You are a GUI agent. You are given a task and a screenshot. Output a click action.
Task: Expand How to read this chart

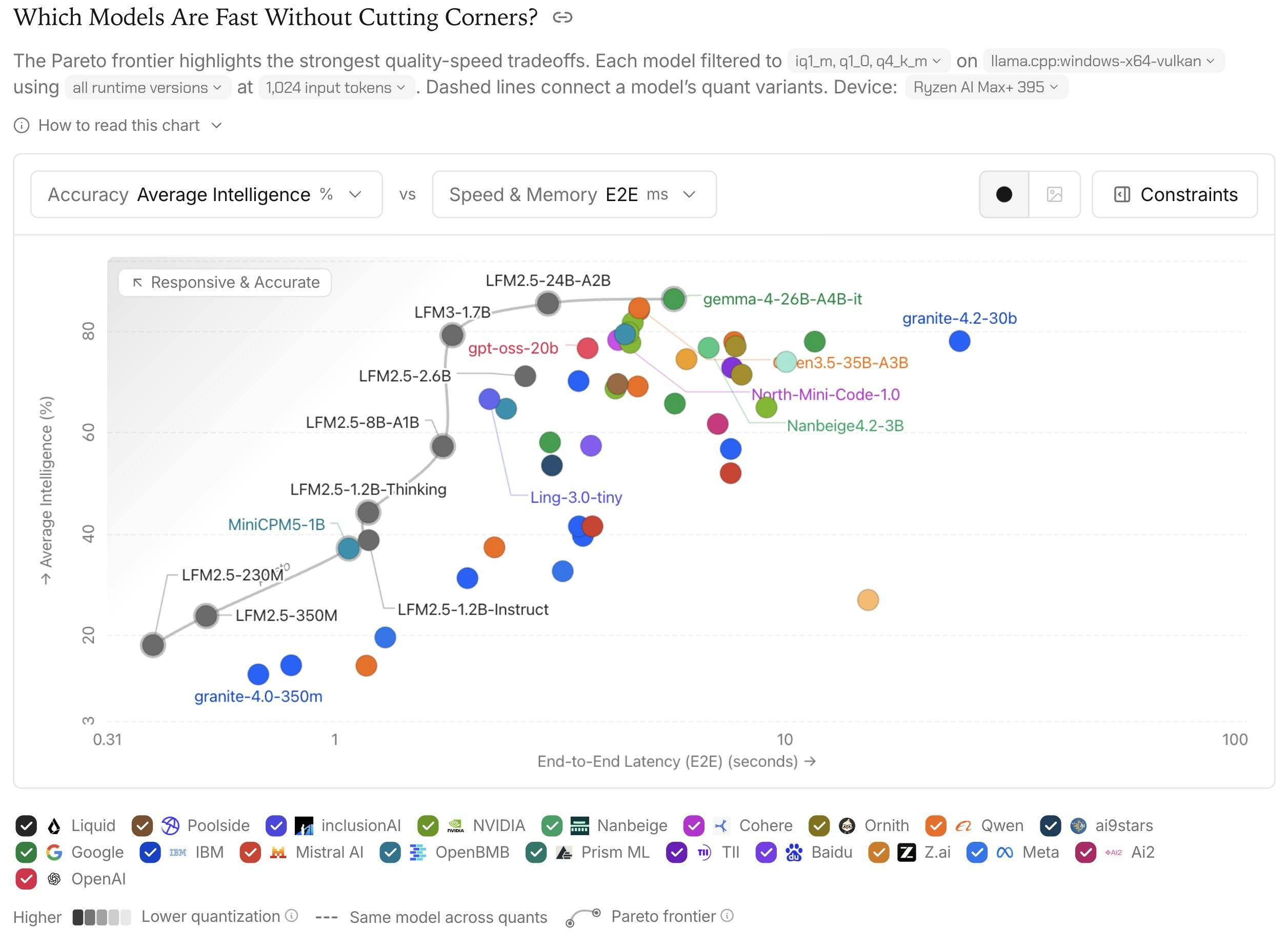coord(118,126)
